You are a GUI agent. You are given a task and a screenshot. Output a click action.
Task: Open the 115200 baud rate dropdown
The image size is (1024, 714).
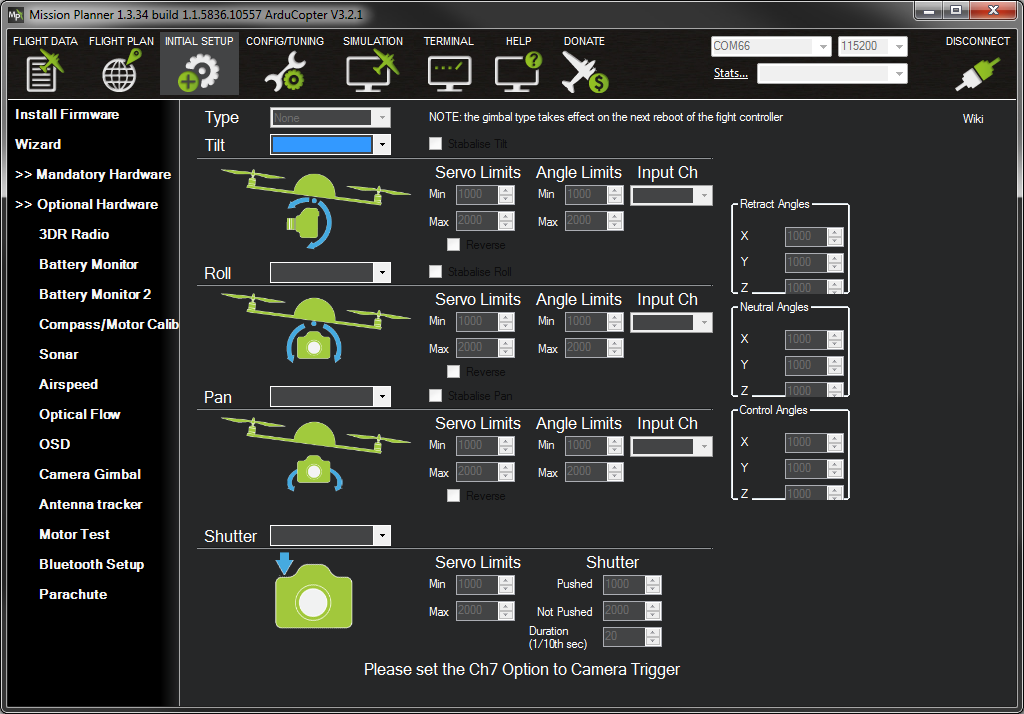872,46
